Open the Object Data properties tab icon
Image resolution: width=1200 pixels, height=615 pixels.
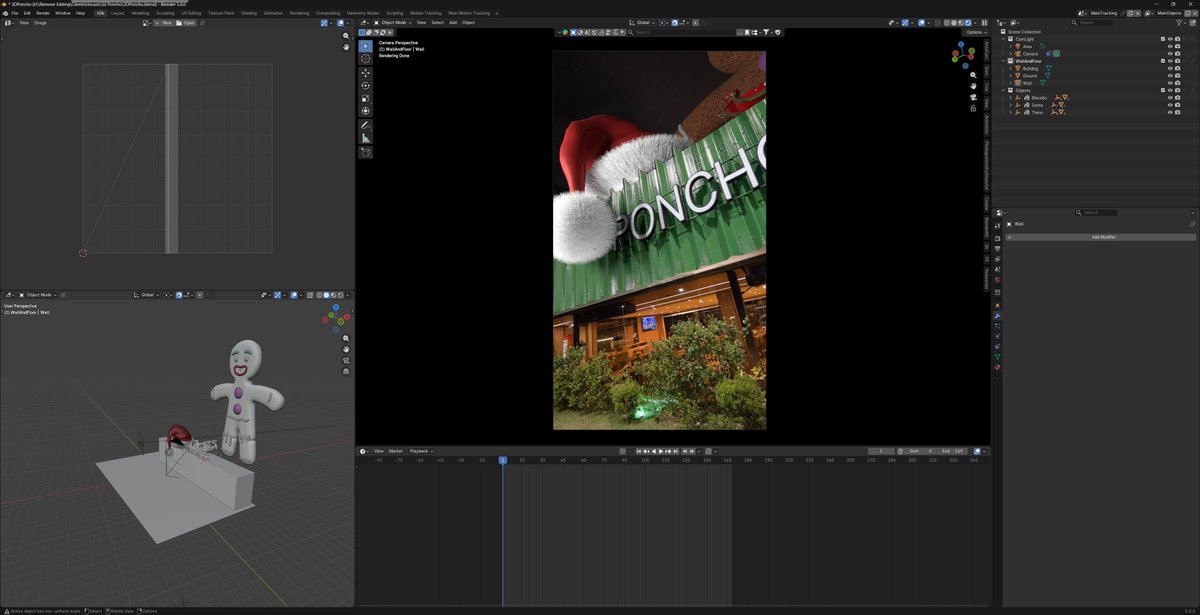(997, 357)
